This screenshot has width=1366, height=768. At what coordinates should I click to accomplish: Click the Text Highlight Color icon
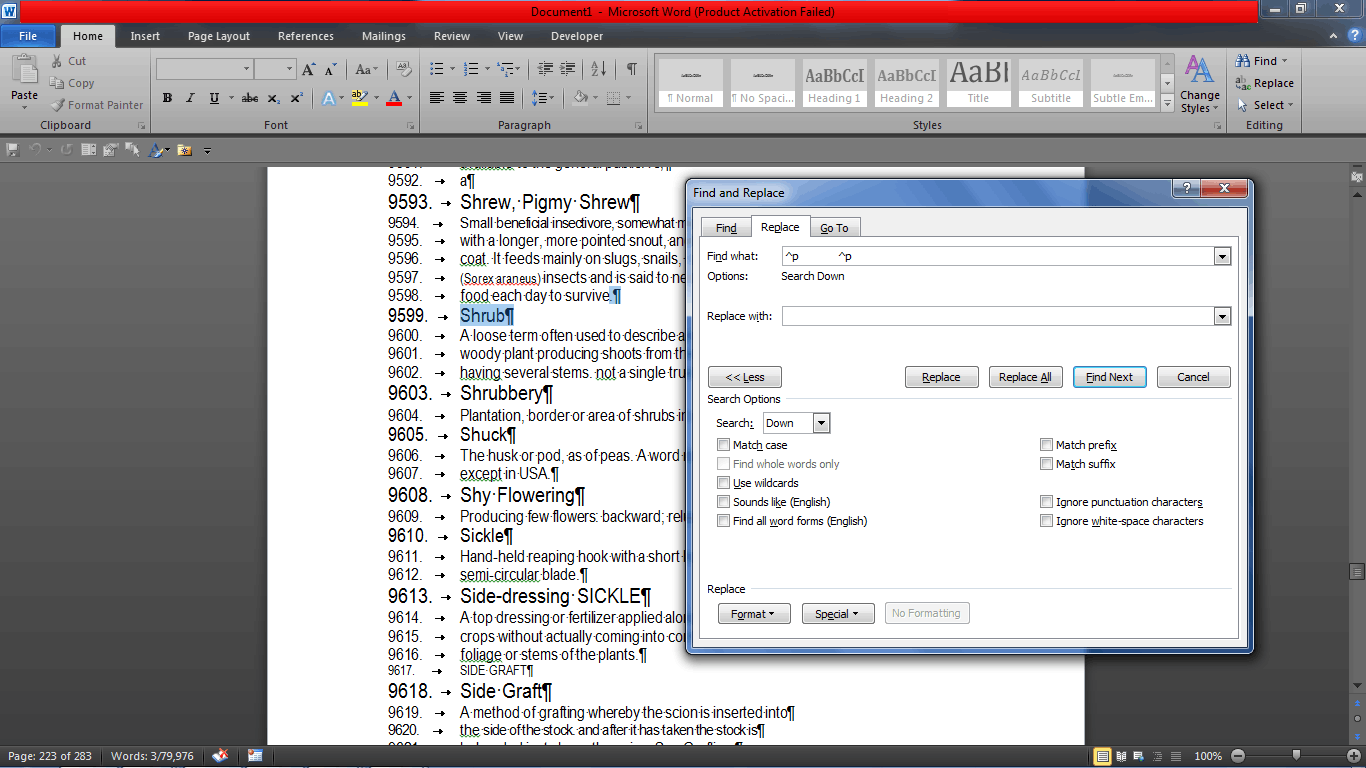[x=358, y=98]
